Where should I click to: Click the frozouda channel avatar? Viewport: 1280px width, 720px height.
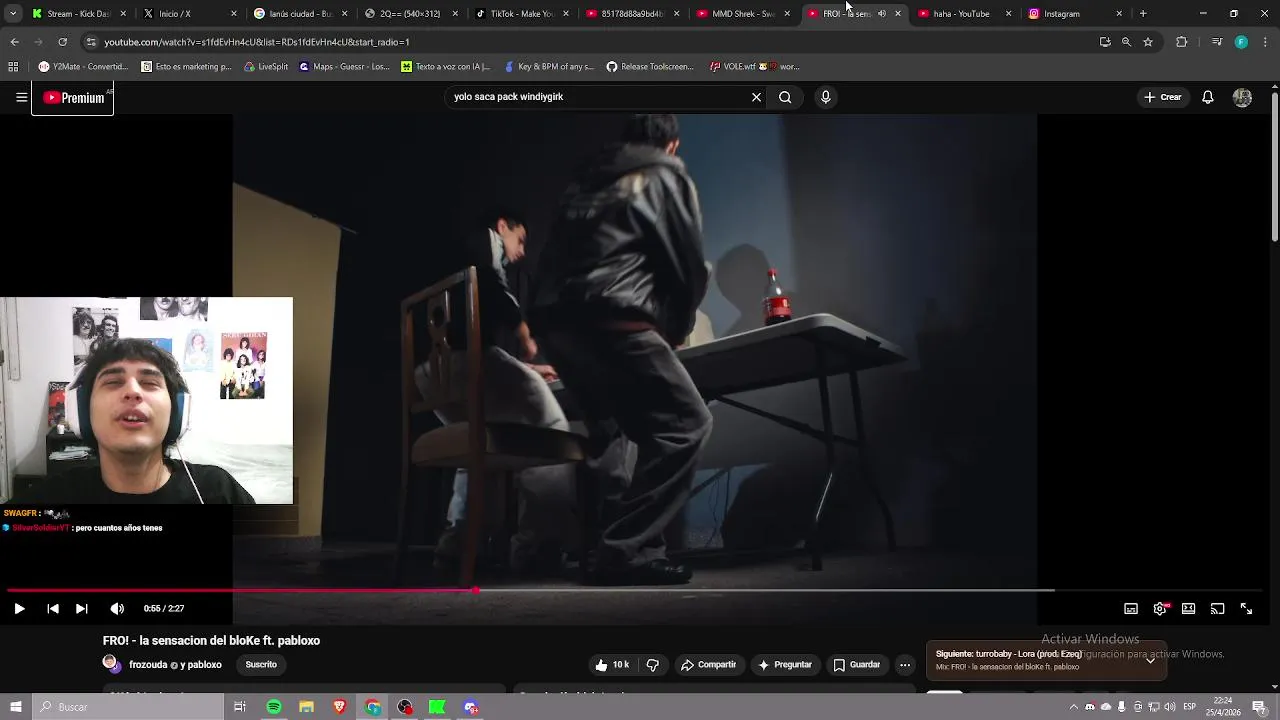point(111,663)
